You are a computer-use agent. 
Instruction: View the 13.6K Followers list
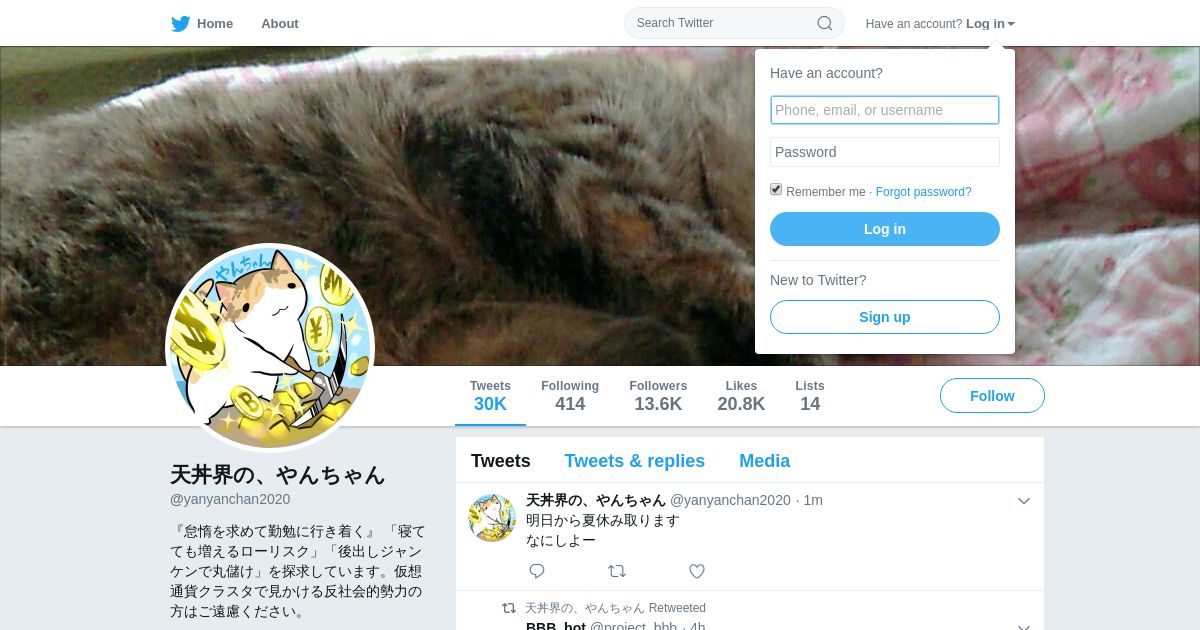tap(658, 396)
